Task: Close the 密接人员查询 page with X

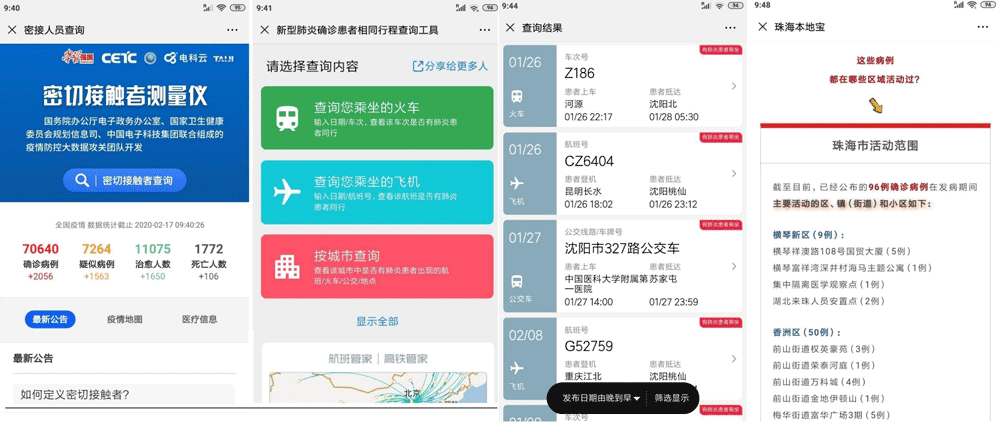Action: [x=11, y=30]
